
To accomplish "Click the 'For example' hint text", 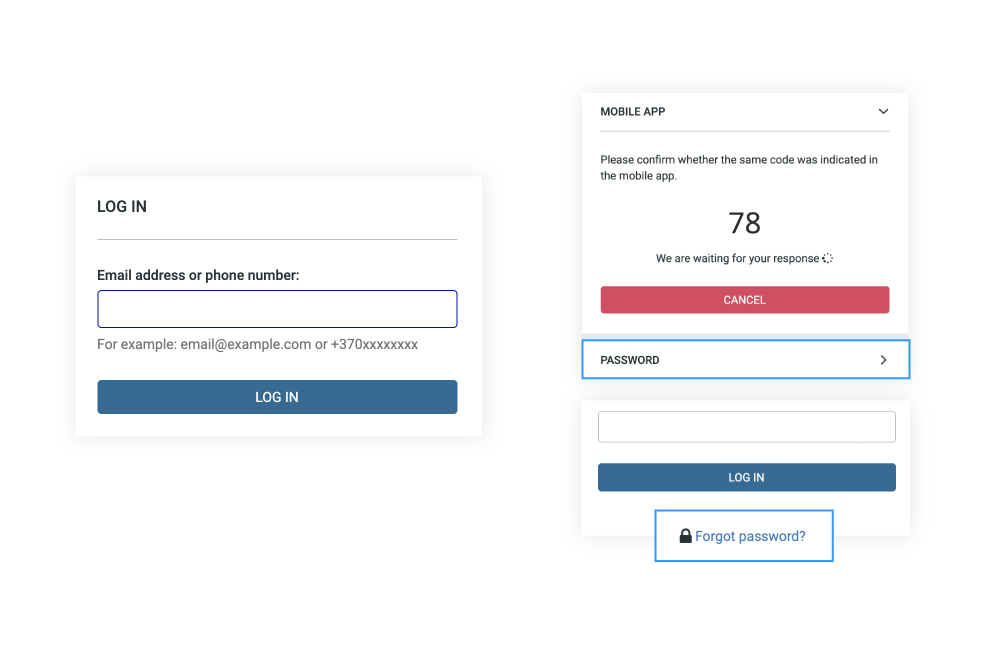I will pos(257,344).
